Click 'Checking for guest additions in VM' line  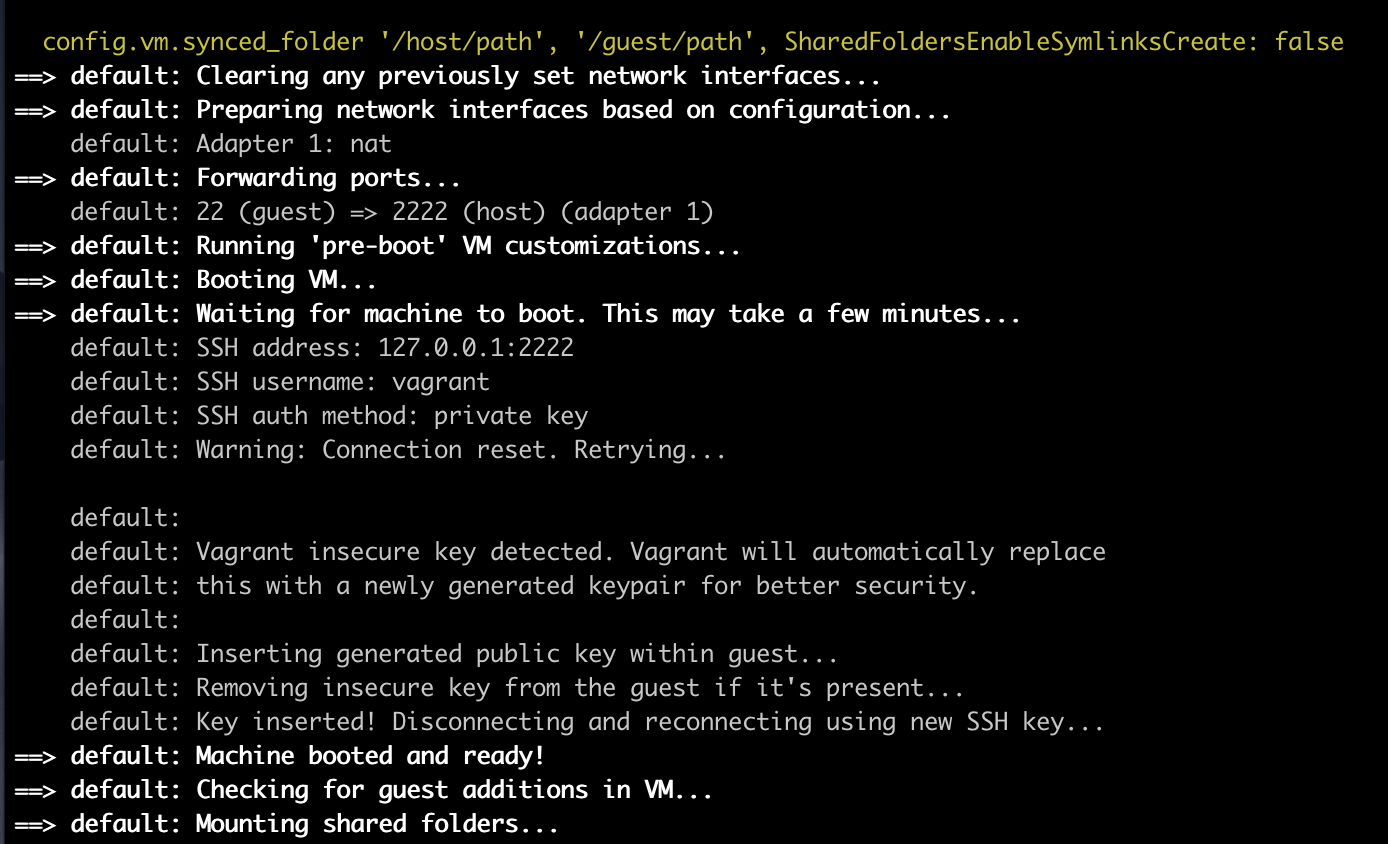tap(364, 790)
